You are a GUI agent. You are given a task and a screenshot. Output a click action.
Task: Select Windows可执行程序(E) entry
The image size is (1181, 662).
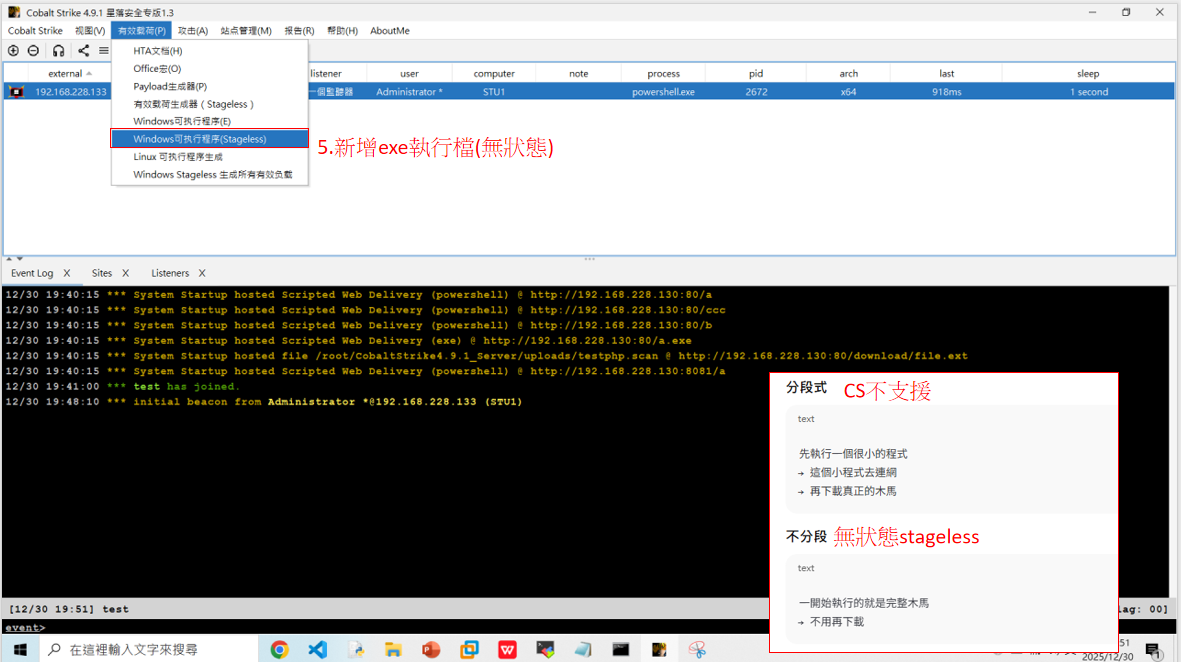click(x=209, y=121)
